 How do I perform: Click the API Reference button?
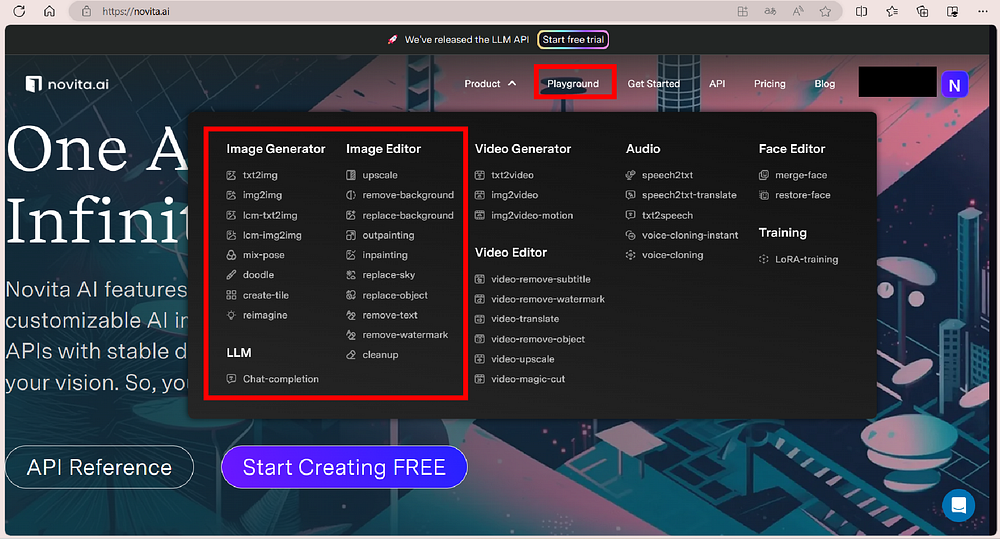click(x=99, y=468)
